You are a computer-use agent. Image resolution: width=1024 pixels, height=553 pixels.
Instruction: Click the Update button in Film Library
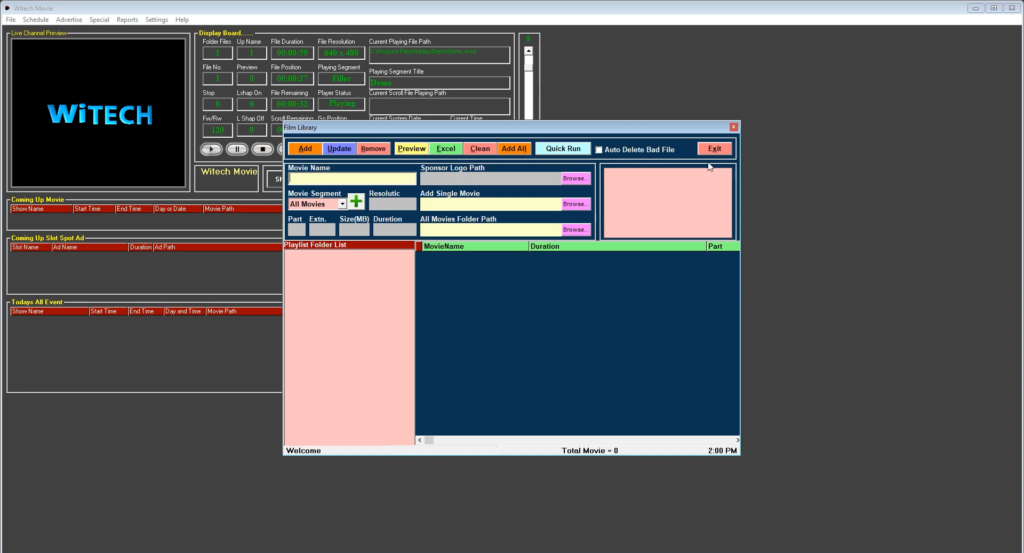339,149
